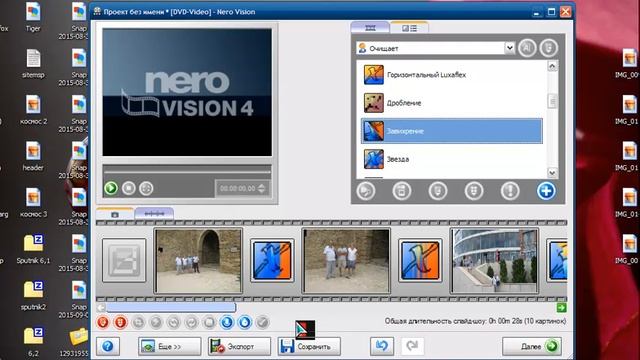640x360 pixels.
Task: Select the glass building photo thumbnail
Action: (x=494, y=260)
